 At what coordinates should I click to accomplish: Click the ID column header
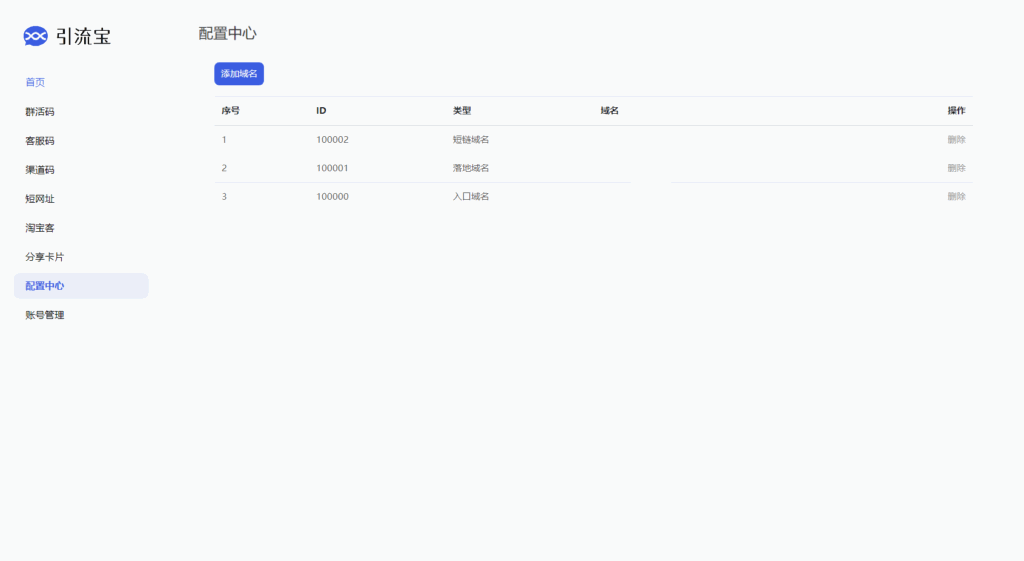point(321,111)
